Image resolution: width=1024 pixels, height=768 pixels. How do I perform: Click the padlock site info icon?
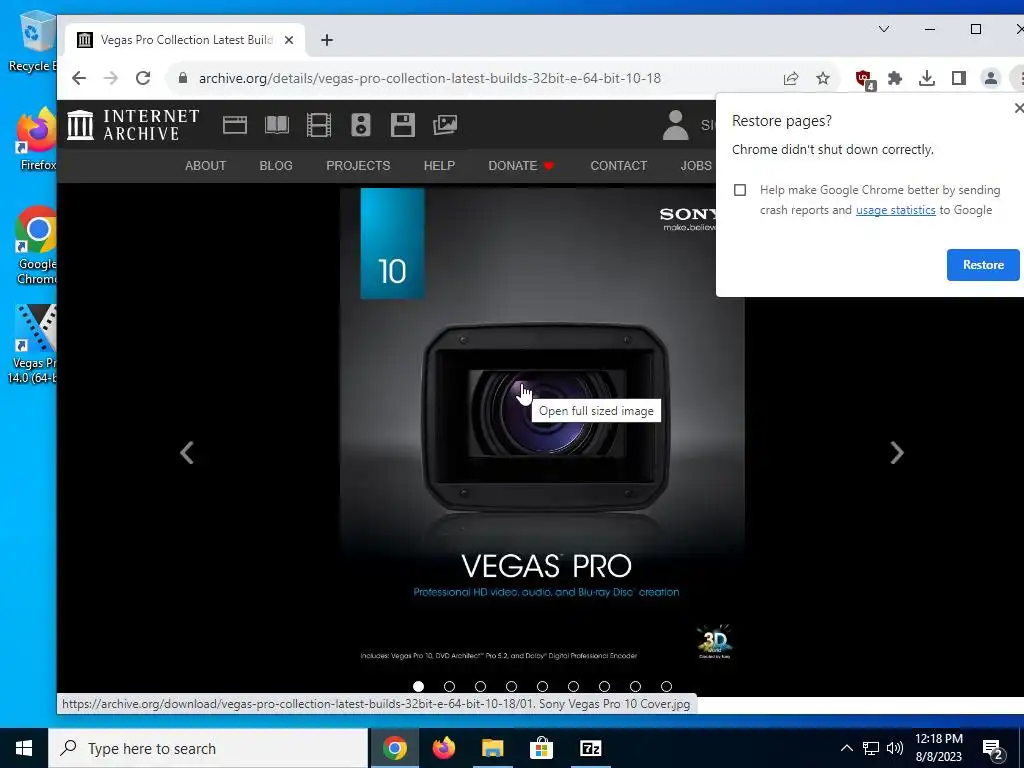[x=184, y=78]
